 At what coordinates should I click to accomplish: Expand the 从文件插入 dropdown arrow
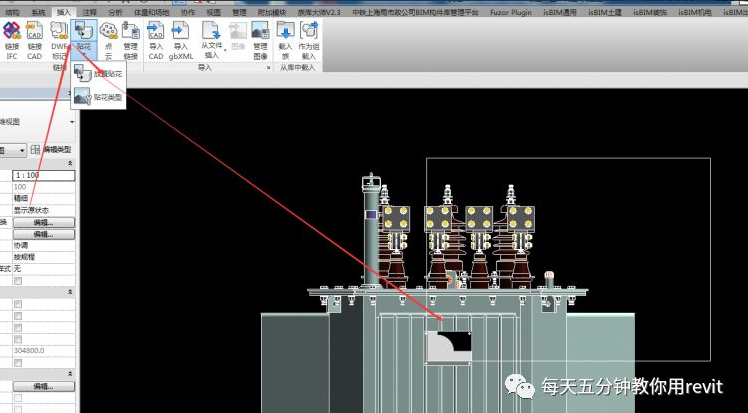[225, 50]
